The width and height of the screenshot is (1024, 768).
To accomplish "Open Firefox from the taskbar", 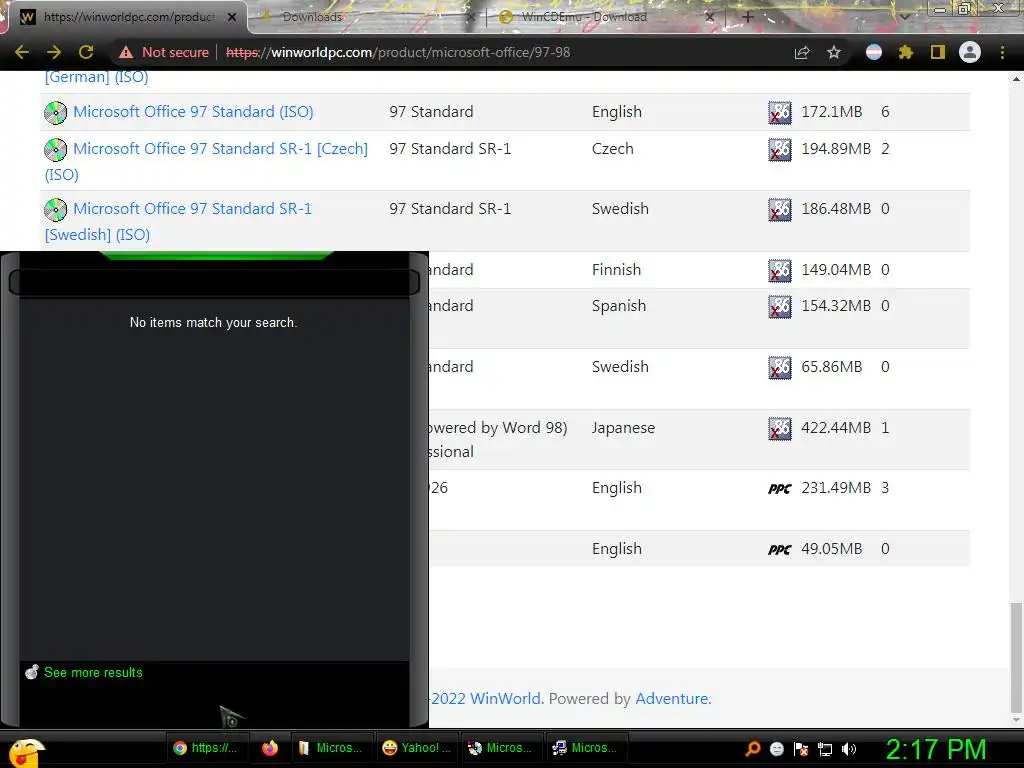I will tap(269, 748).
